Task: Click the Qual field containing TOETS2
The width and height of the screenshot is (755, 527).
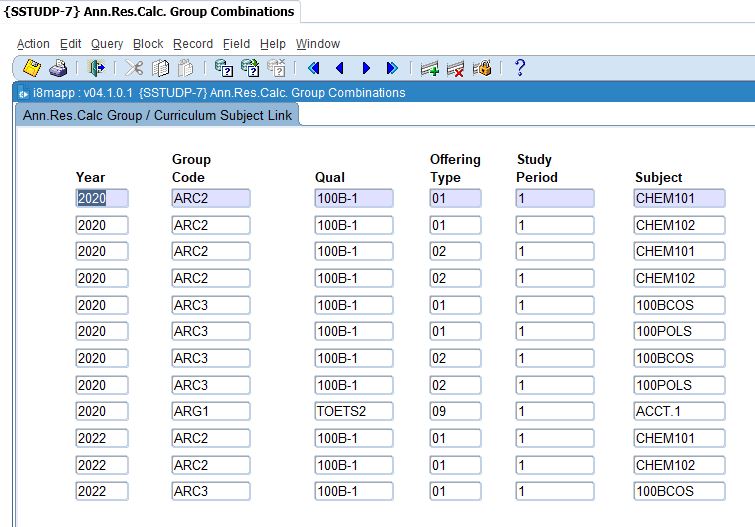Action: tap(354, 411)
